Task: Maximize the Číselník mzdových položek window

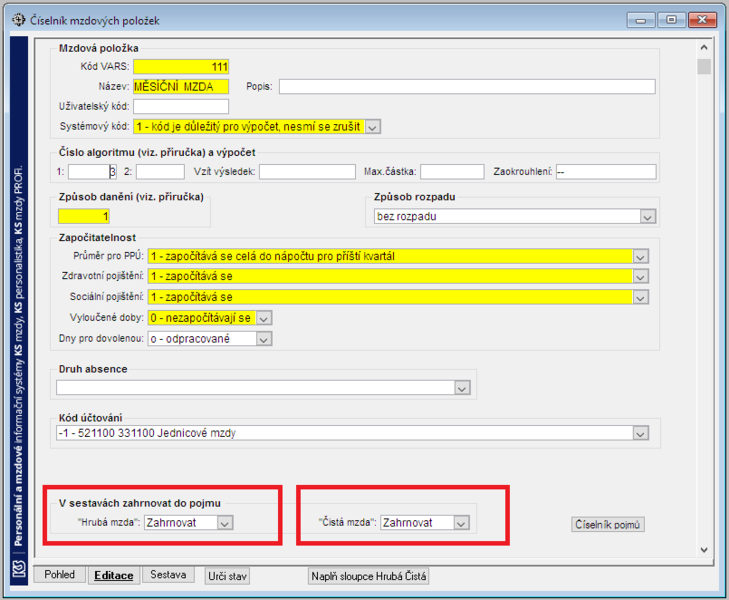Action: [x=671, y=20]
